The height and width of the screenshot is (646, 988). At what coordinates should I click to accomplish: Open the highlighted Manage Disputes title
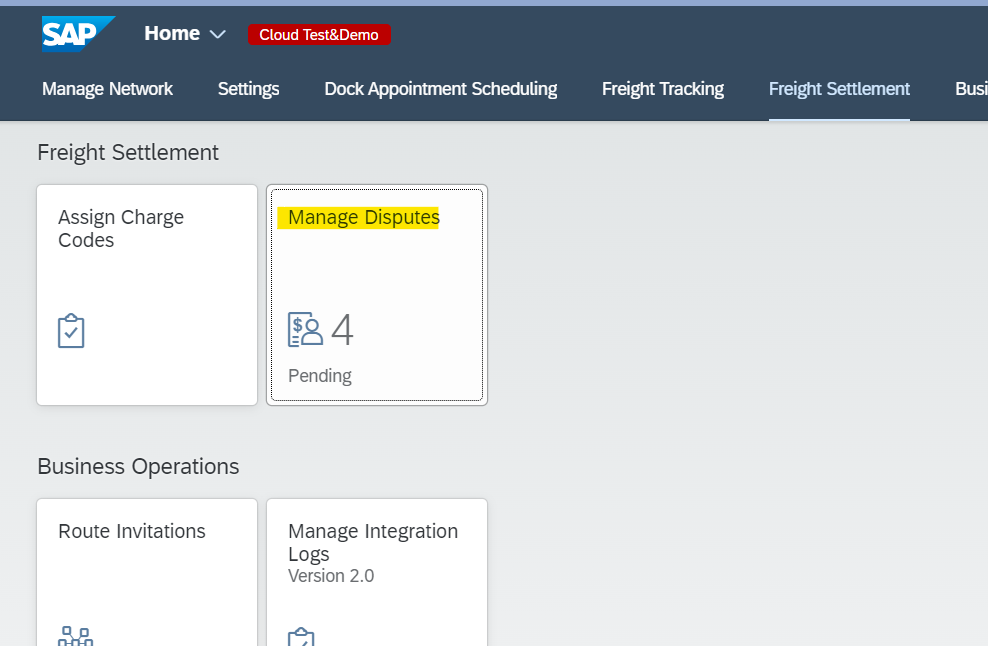(363, 218)
